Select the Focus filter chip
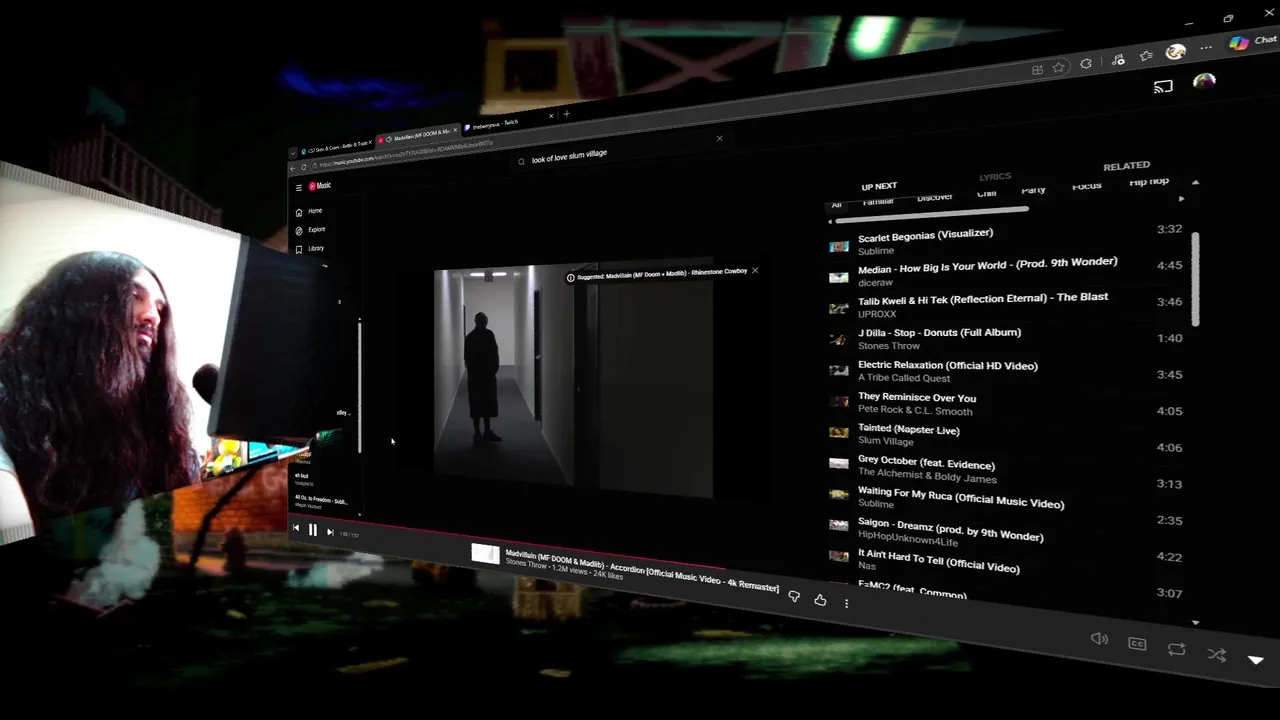 (x=1086, y=185)
